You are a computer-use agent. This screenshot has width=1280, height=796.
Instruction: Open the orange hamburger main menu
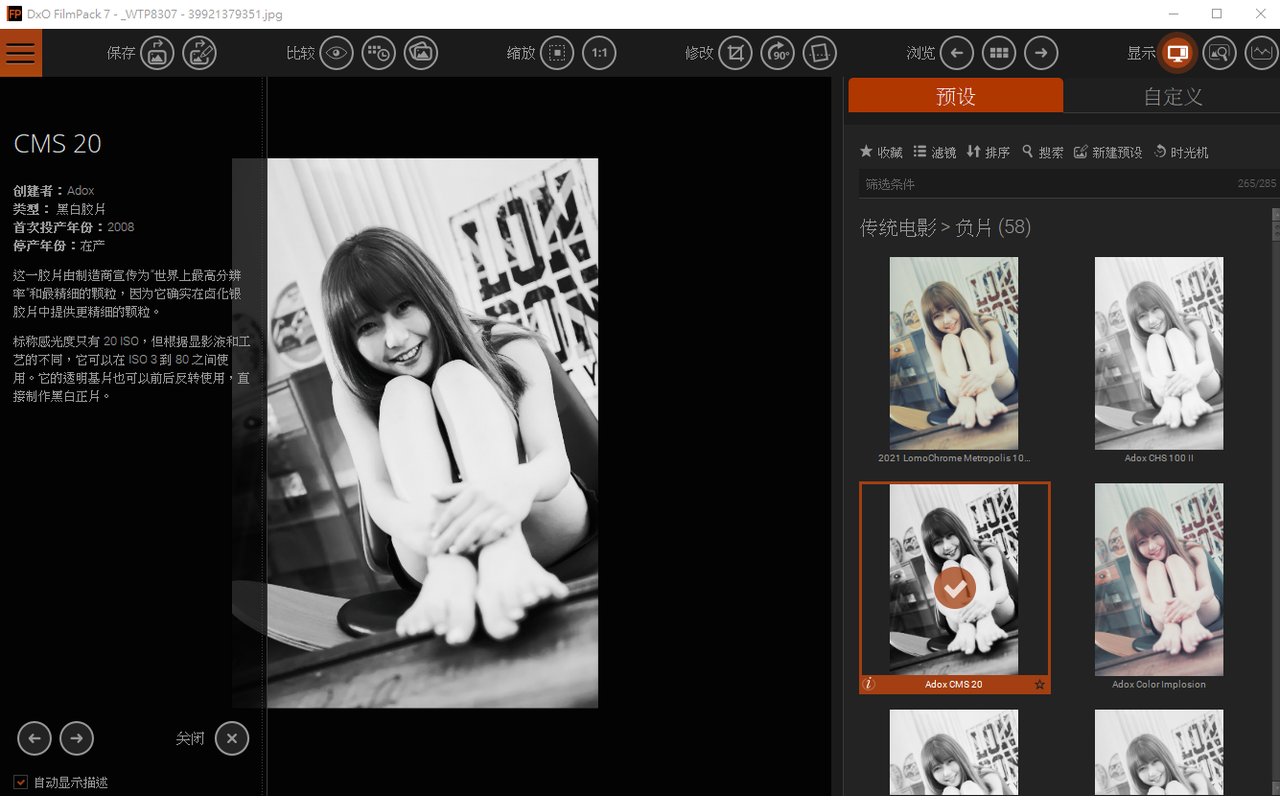[21, 53]
